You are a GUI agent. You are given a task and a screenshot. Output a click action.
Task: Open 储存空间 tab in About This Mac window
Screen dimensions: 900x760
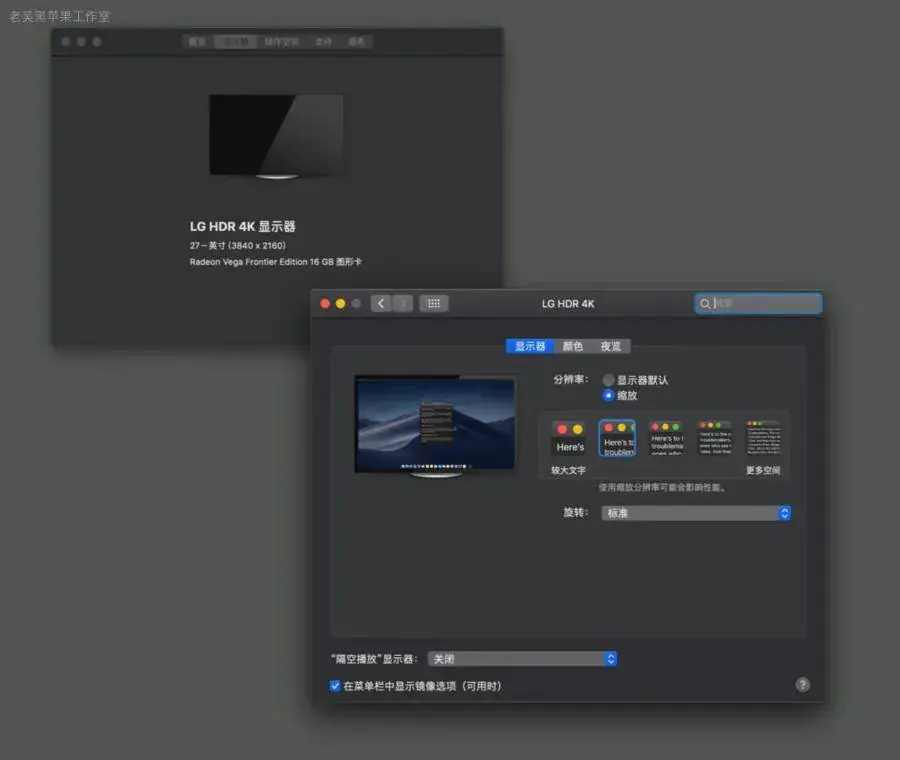(x=281, y=41)
